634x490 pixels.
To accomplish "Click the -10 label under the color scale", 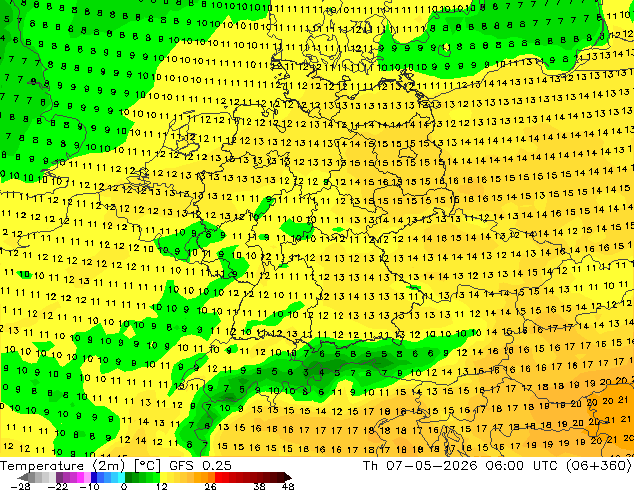I will tap(89, 486).
